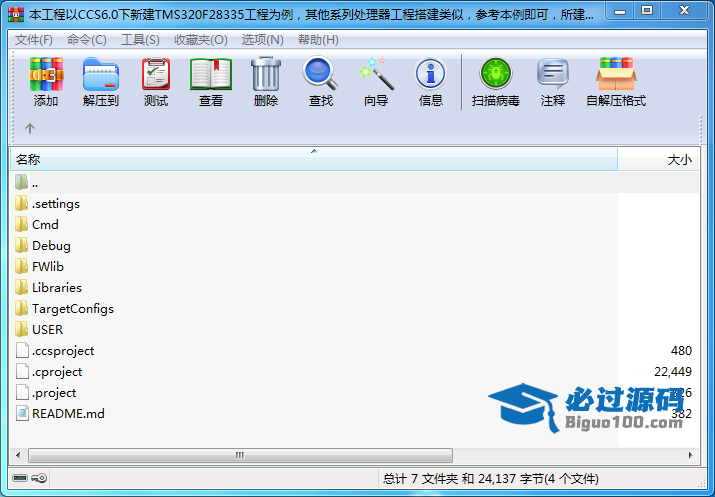The image size is (715, 497).
Task: Open the Commands (命令) menu
Action: (87, 40)
